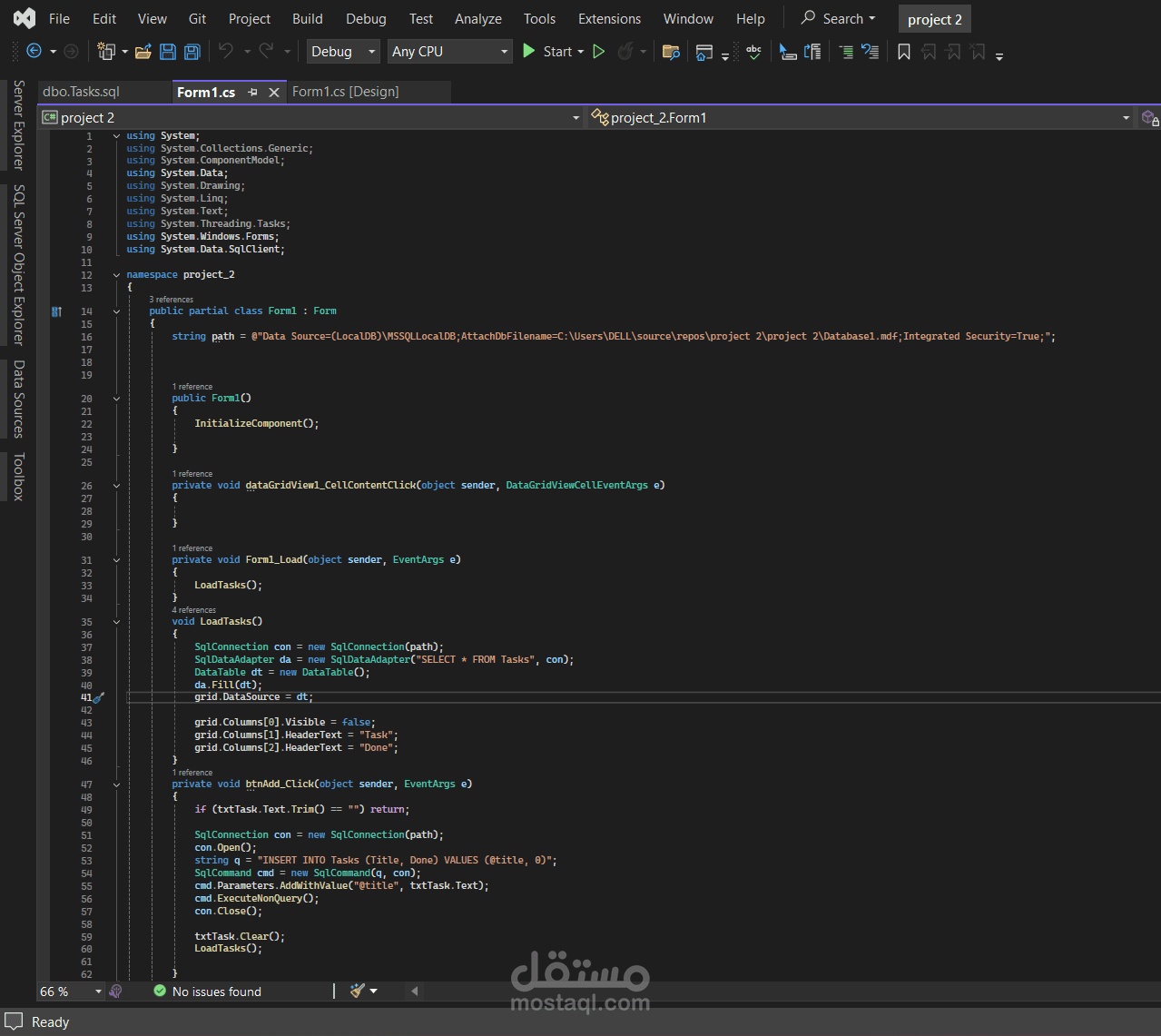This screenshot has width=1161, height=1036.
Task: Click the blue arrow and lines toolbar icon
Action: [812, 52]
